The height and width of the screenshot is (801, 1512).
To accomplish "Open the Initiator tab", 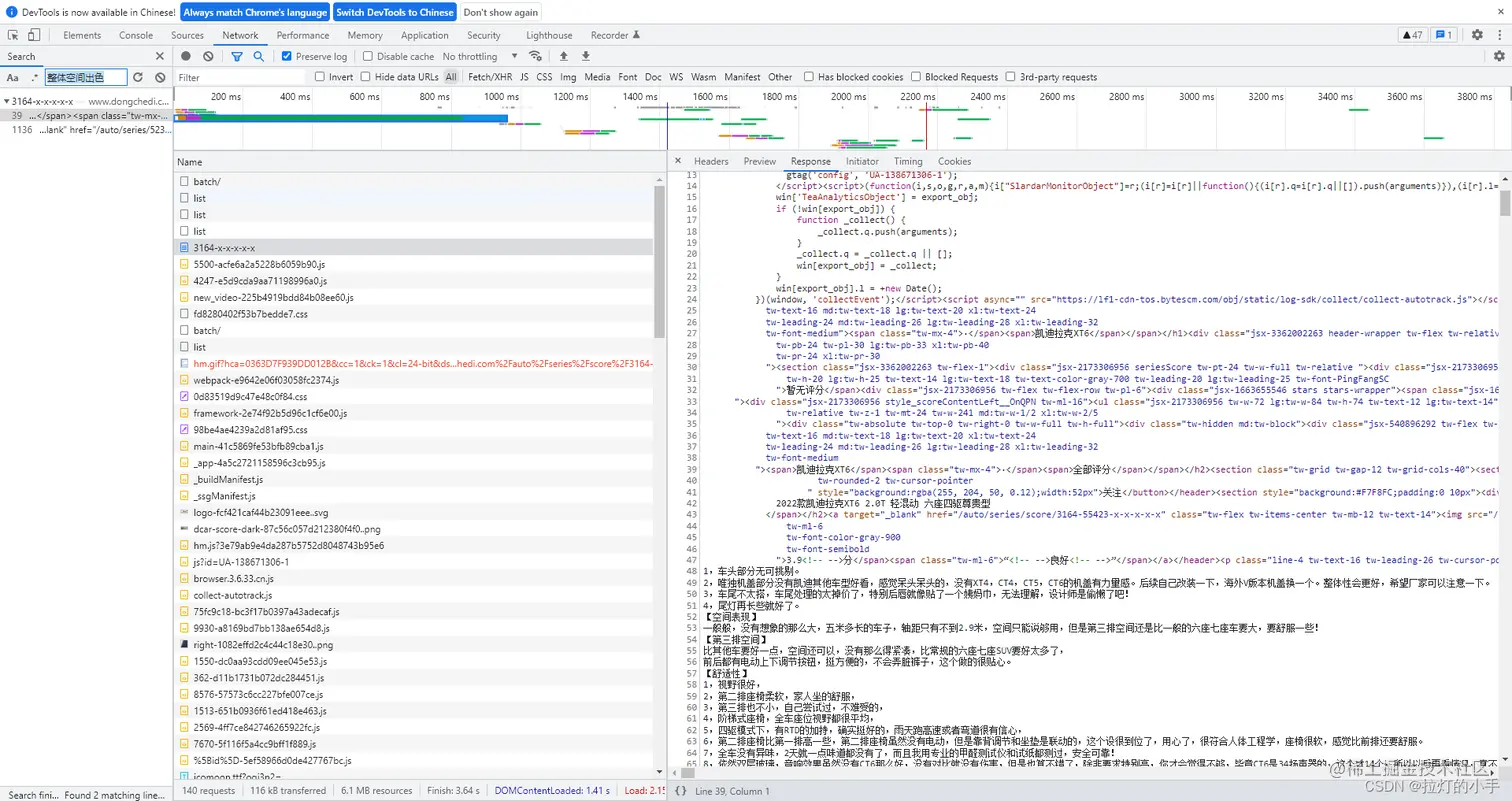I will tap(862, 161).
